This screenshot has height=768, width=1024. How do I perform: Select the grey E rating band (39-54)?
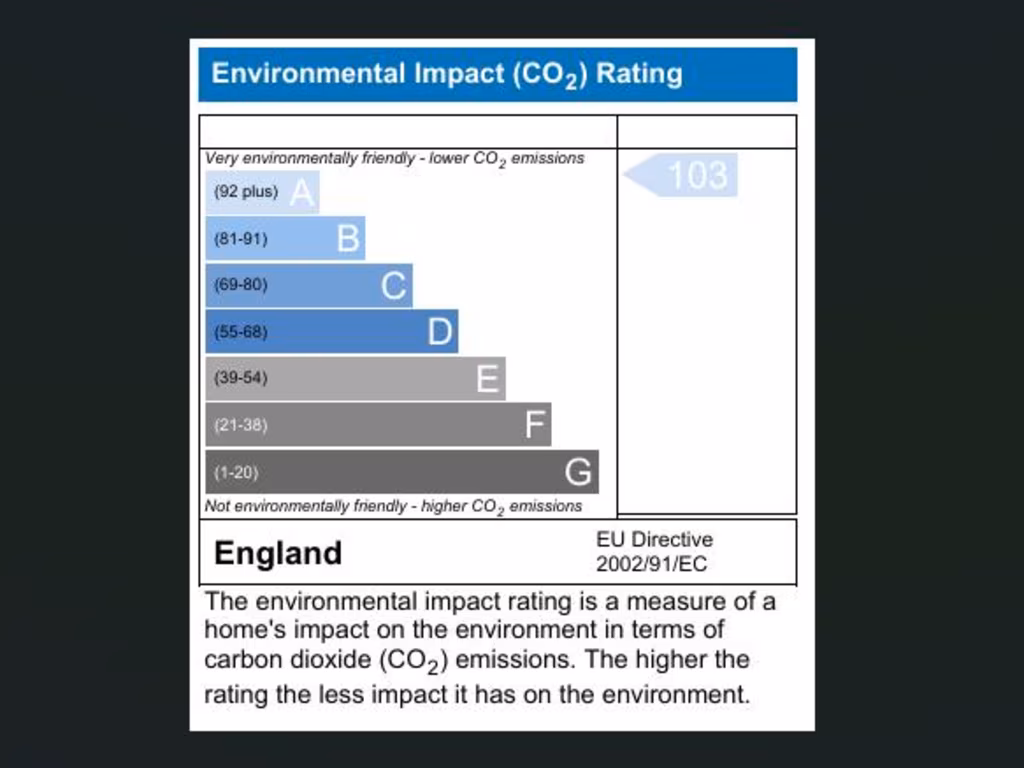tap(355, 379)
